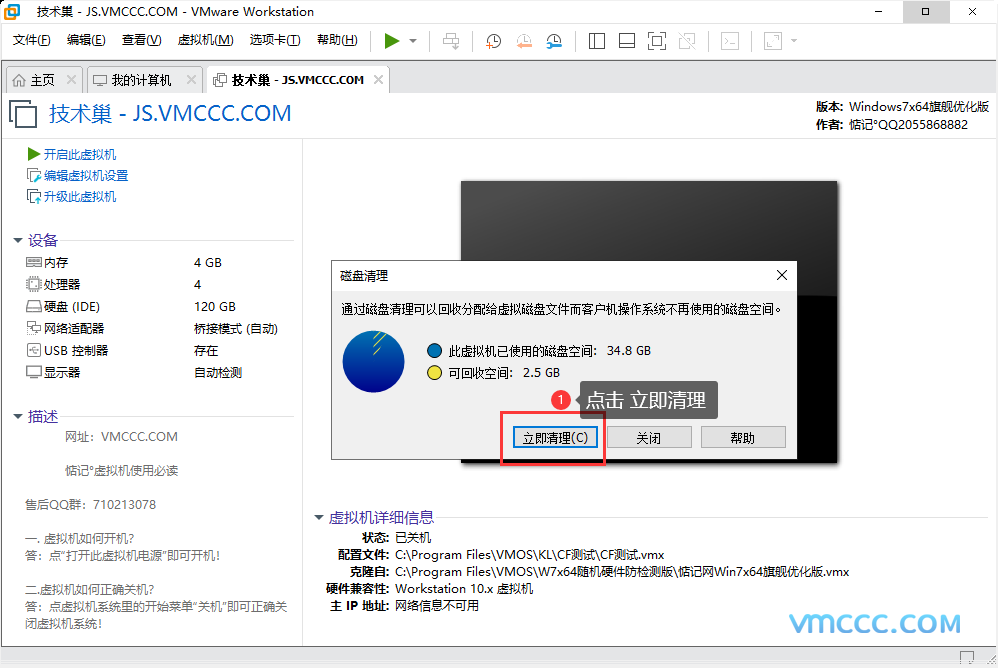998x668 pixels.
Task: Open the 帮助(H) menu
Action: (337, 40)
